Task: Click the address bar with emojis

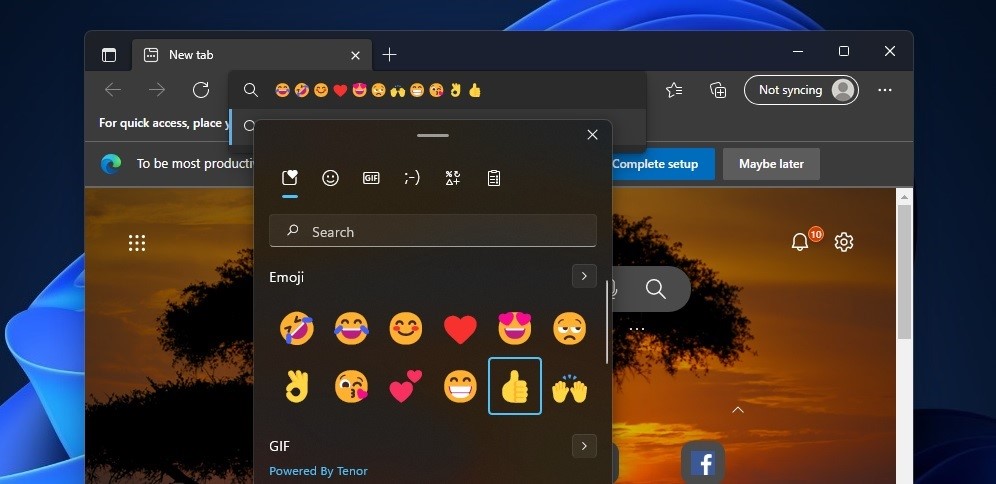Action: (438, 90)
